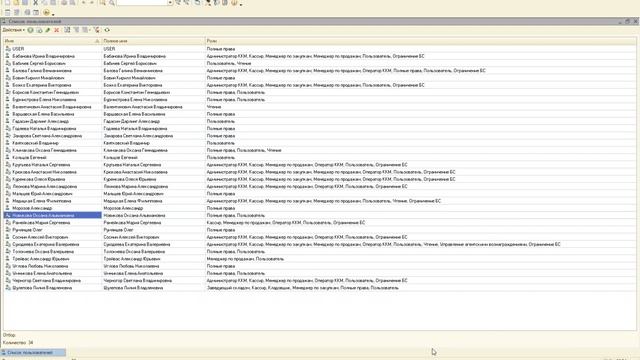Click the magnifier icon left of search field
The height and width of the screenshot is (360, 640).
pos(111,3)
